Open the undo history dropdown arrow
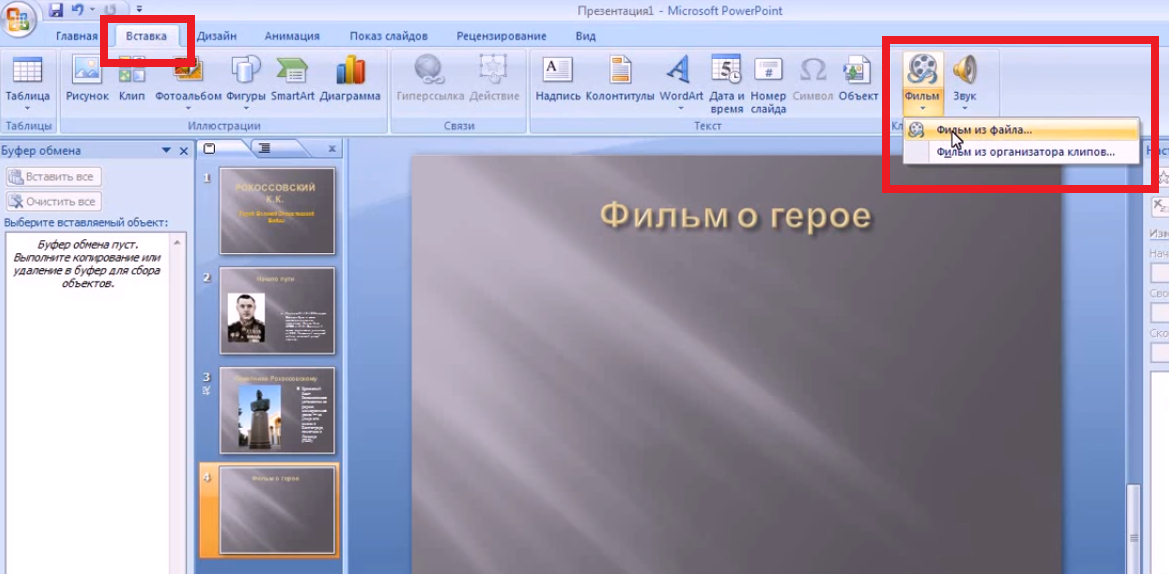1169x574 pixels. pos(90,10)
